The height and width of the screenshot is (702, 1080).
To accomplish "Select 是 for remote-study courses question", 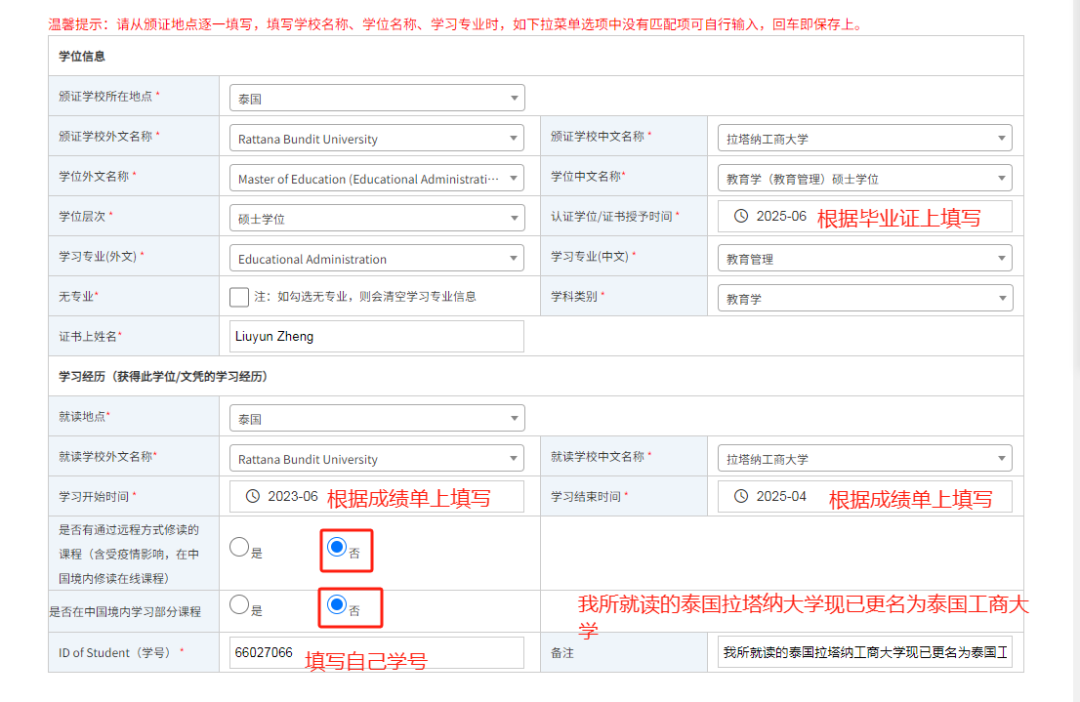I will (239, 547).
